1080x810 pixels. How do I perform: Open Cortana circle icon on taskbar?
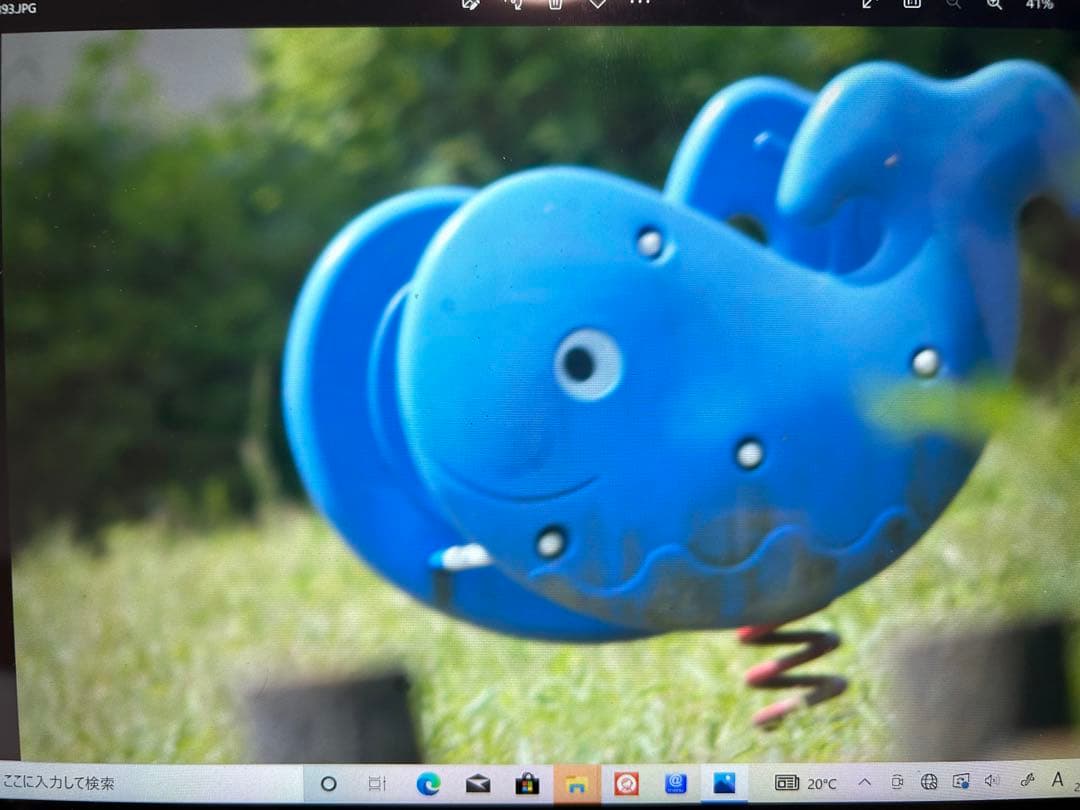tap(328, 784)
